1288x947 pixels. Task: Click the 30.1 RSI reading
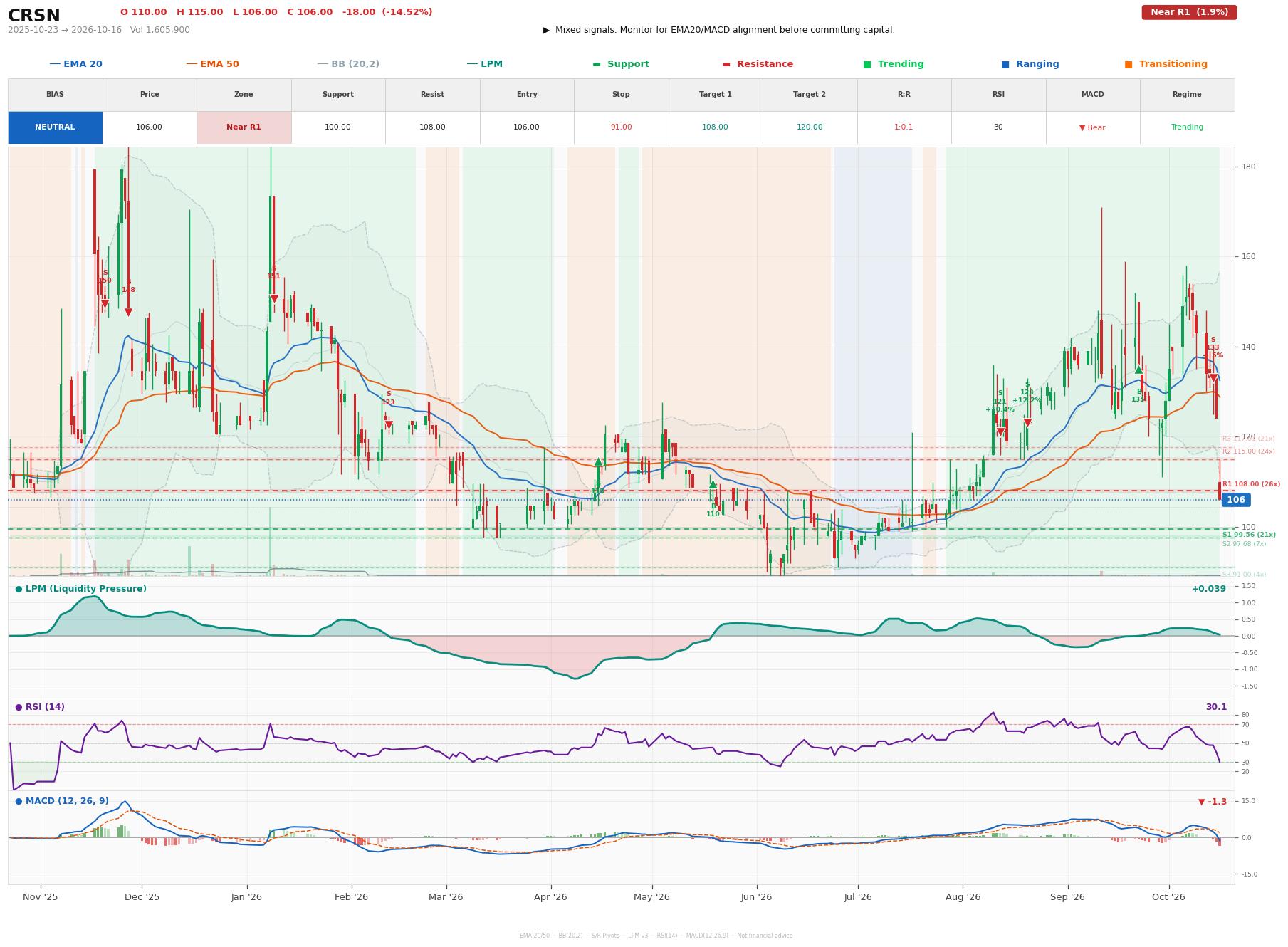pos(1216,707)
